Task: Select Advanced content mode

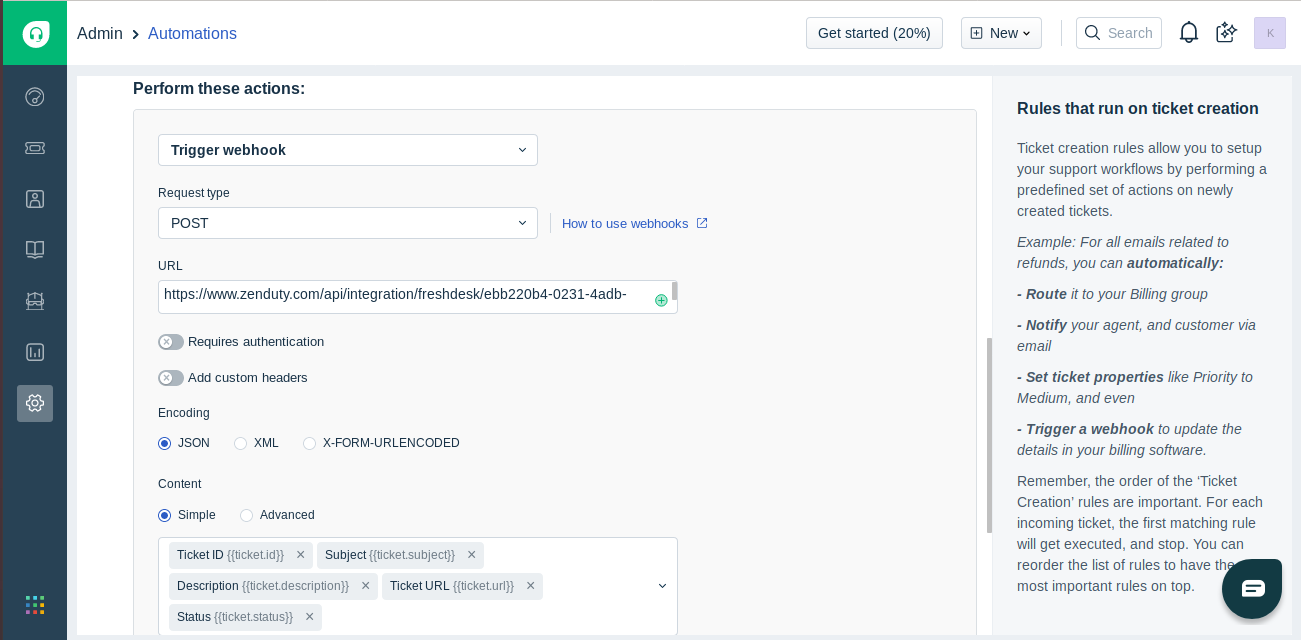Action: coord(246,515)
